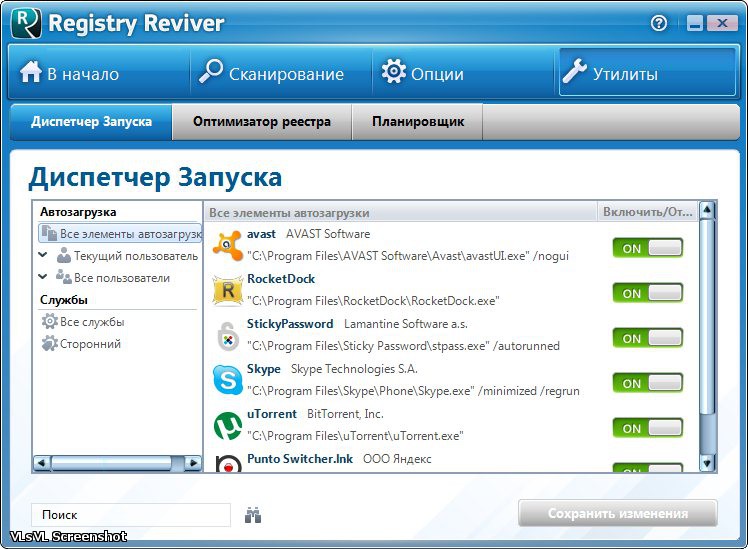This screenshot has height=549, width=748.
Task: Click the Все пользователи users icon
Action: click(x=63, y=277)
